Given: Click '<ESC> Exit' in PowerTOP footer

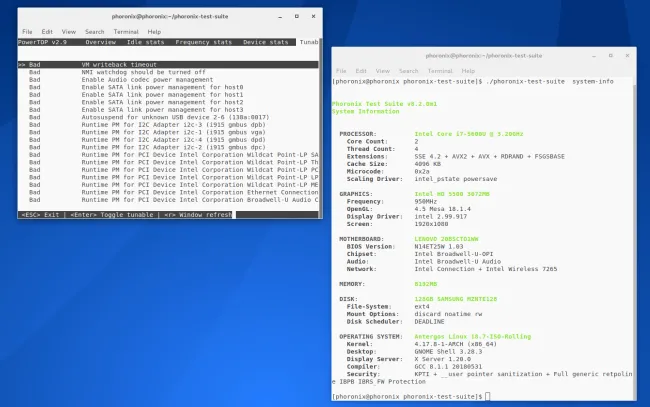Looking at the screenshot, I should [40, 215].
